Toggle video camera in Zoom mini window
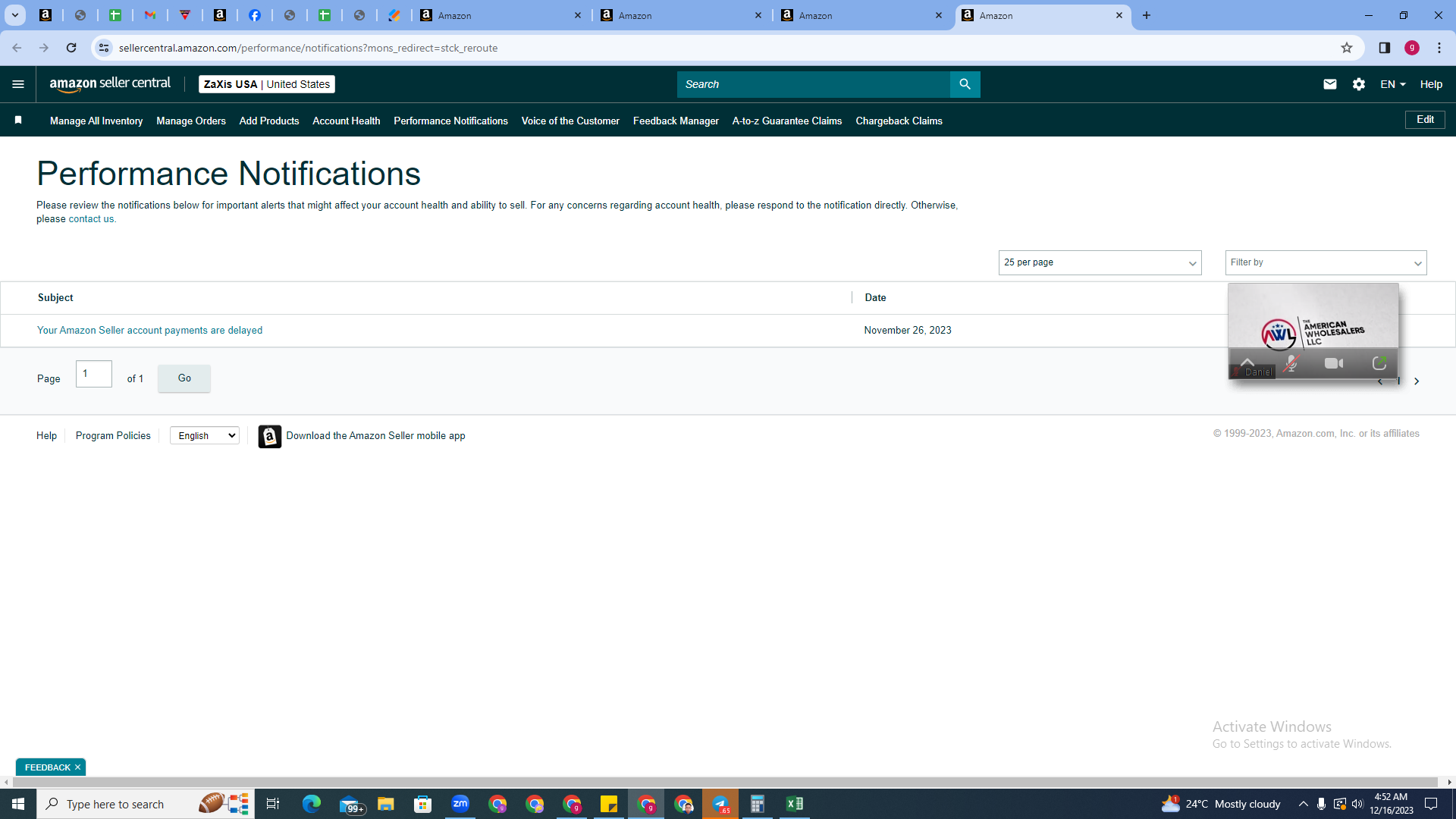Image resolution: width=1456 pixels, height=819 pixels. click(x=1334, y=364)
